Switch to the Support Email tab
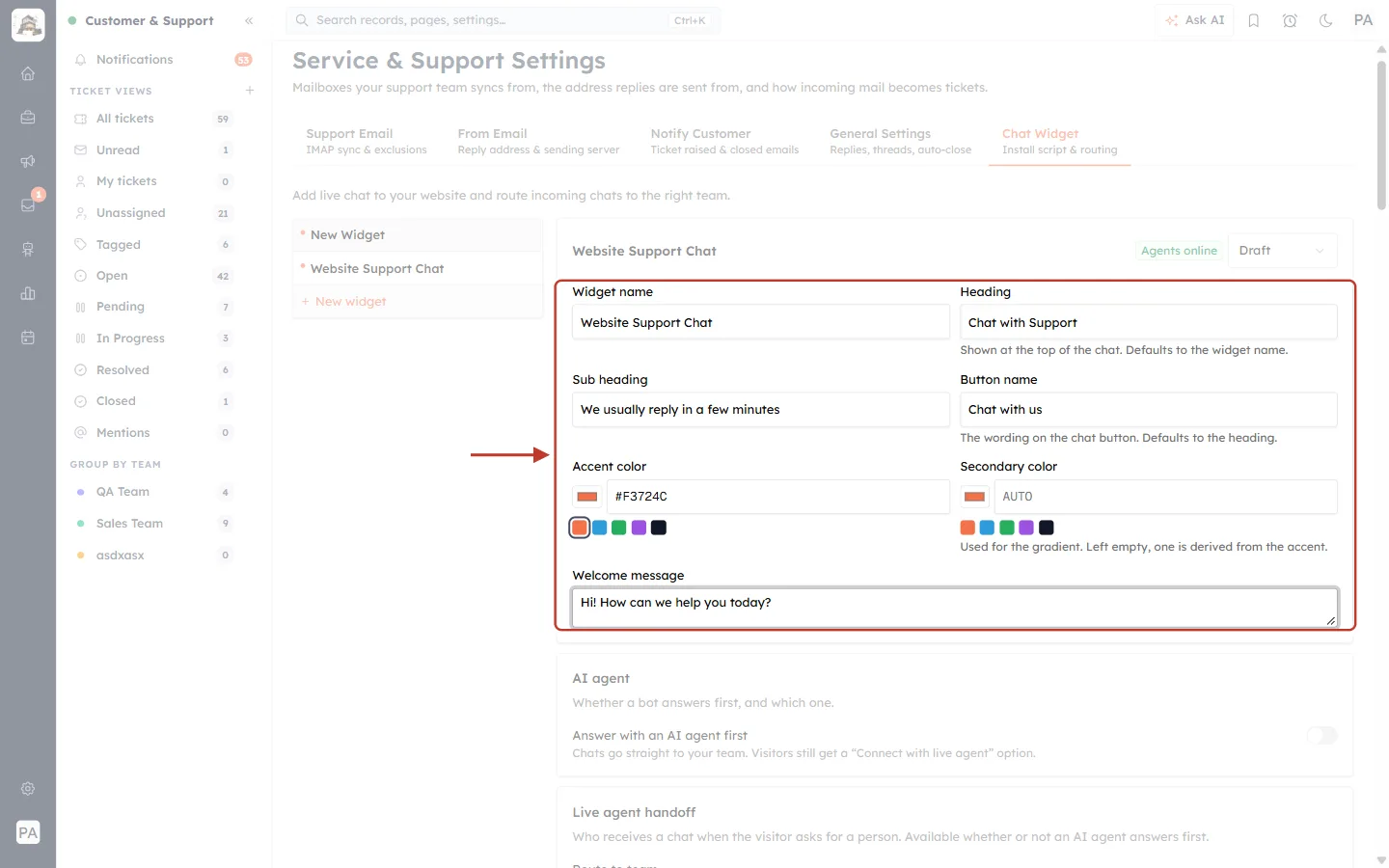Screen dimensions: 1389x868 367,141
